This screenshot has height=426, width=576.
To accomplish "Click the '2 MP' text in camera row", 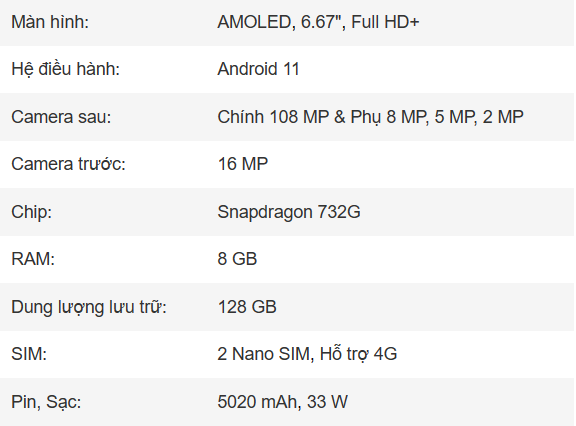I will click(x=503, y=117).
